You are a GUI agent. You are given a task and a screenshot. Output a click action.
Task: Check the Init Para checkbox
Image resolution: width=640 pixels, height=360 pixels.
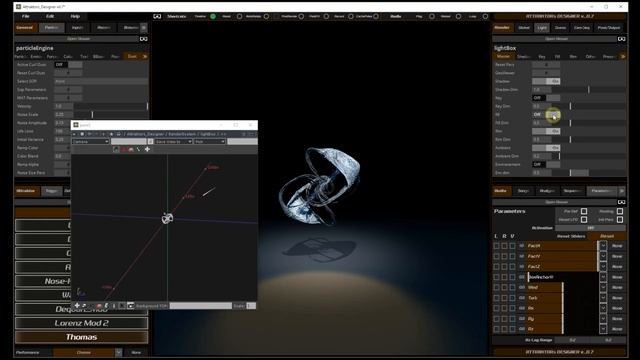pos(620,220)
